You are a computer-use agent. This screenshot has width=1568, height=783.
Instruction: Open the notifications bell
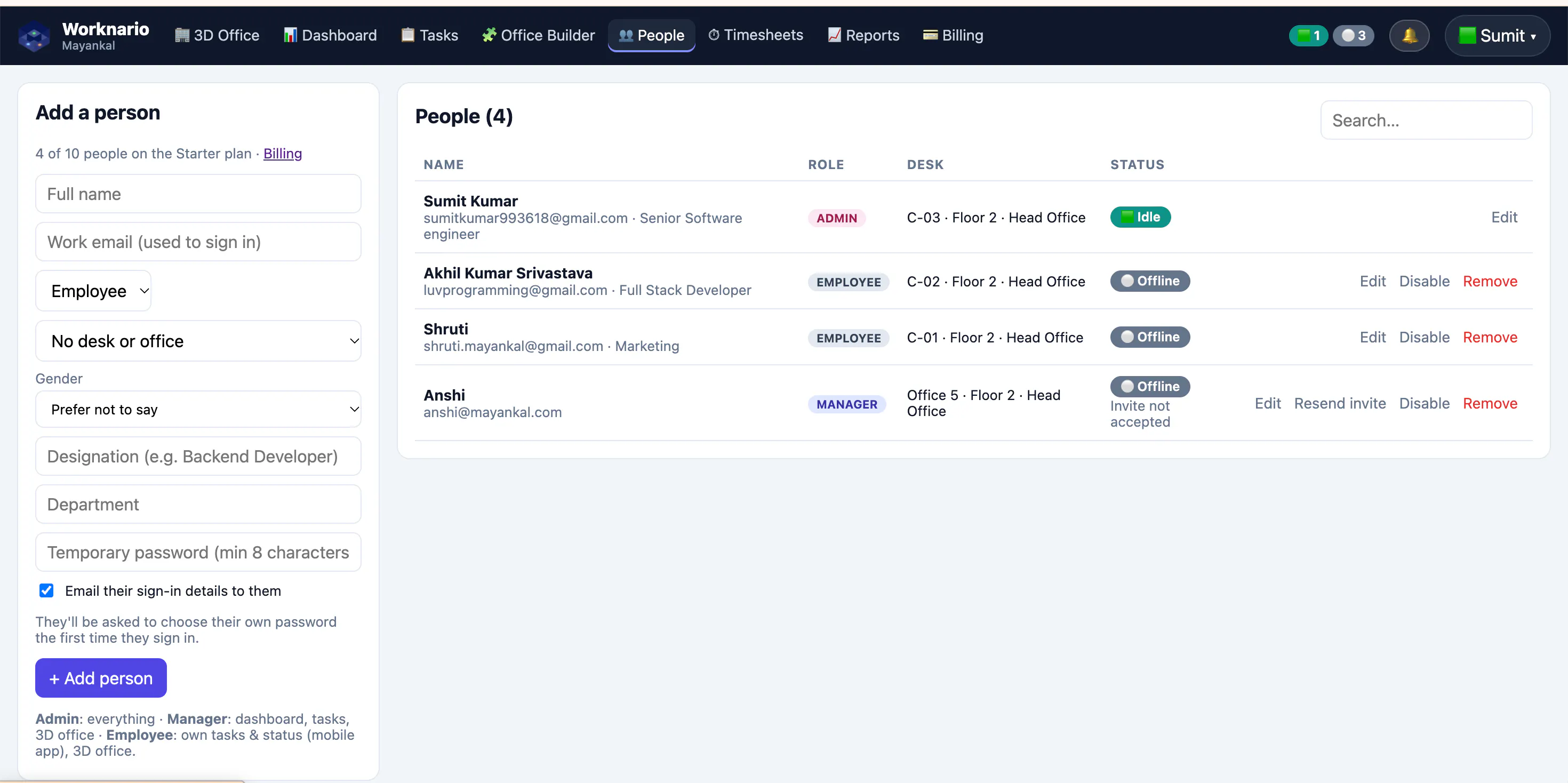[1409, 35]
